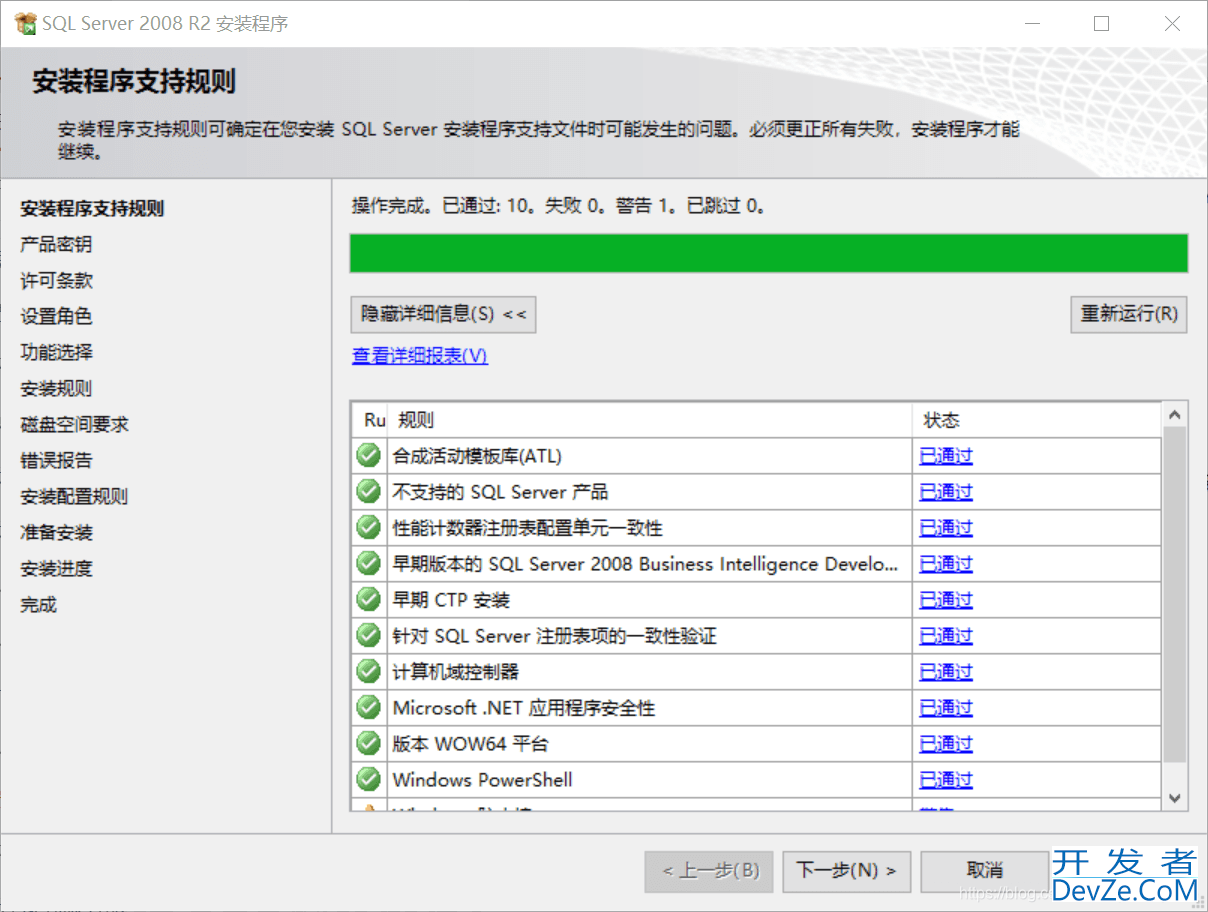Click the SQL Server setup title bar icon

tap(25, 23)
